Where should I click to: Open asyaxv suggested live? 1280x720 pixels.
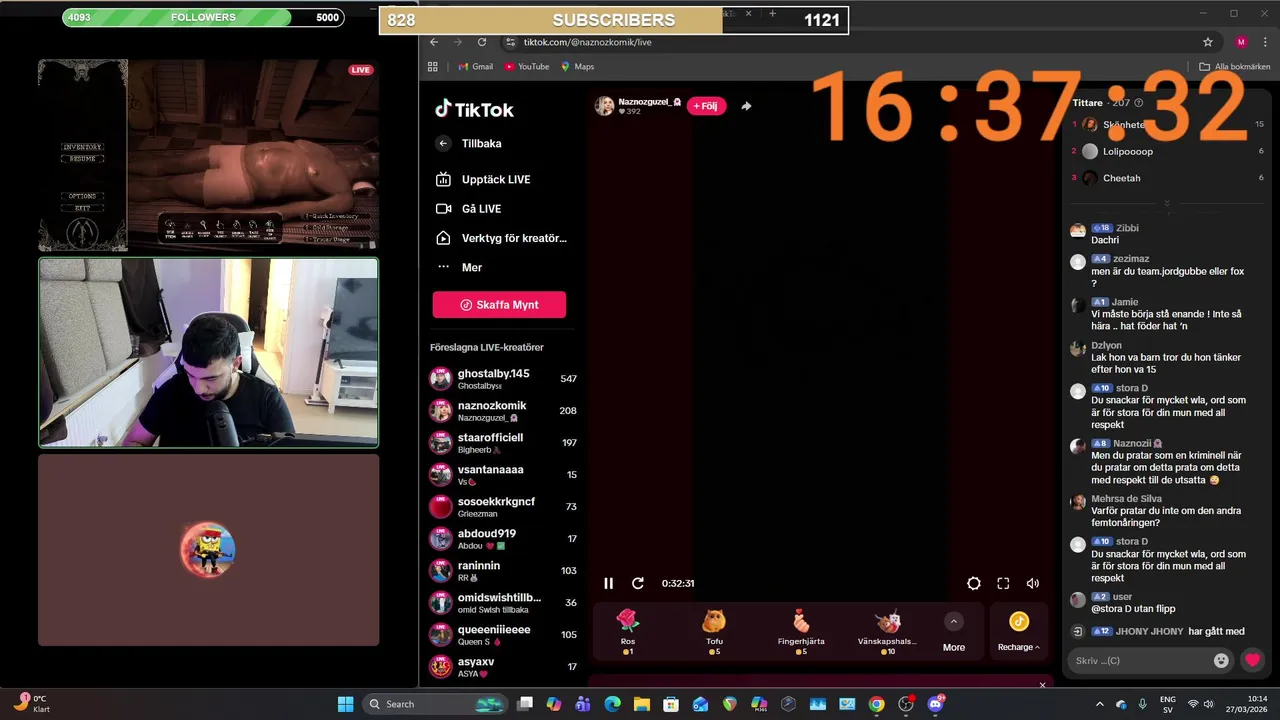(503, 667)
